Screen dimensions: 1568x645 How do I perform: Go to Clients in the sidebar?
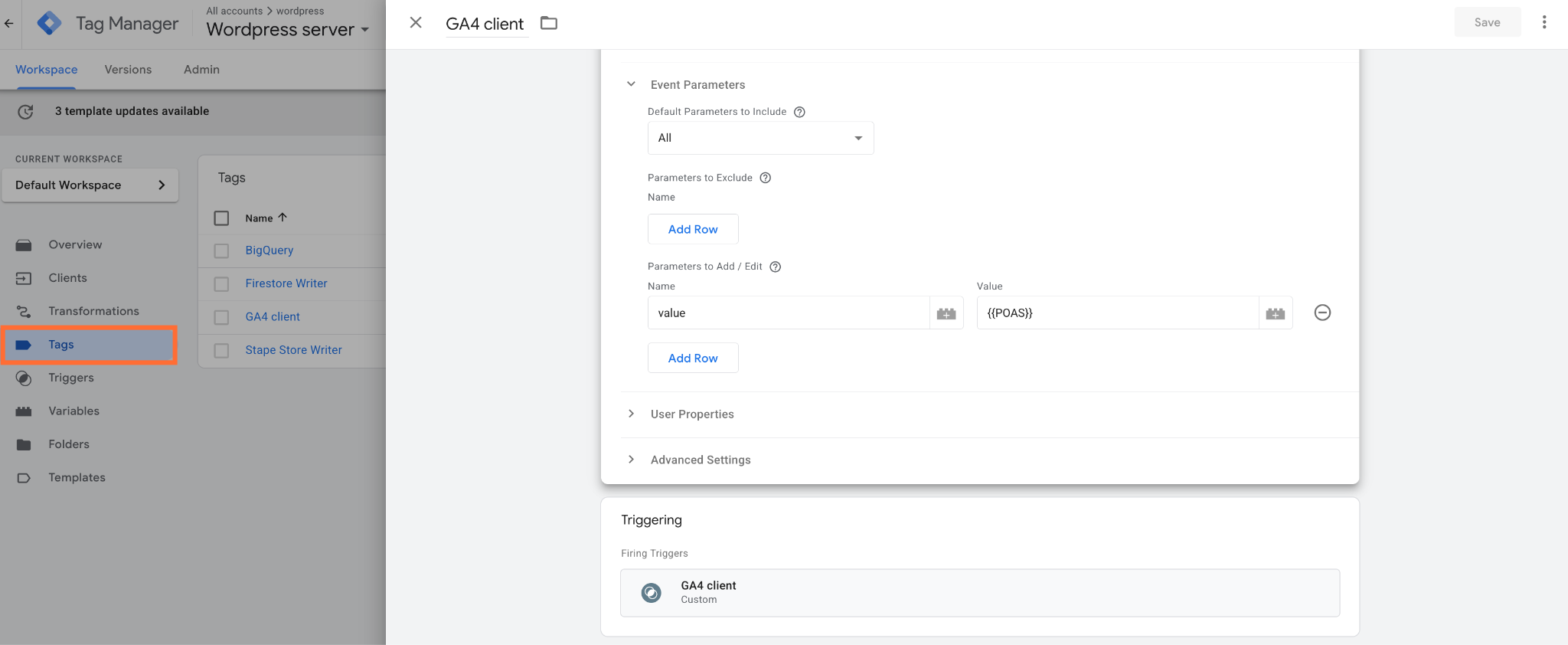coord(67,278)
